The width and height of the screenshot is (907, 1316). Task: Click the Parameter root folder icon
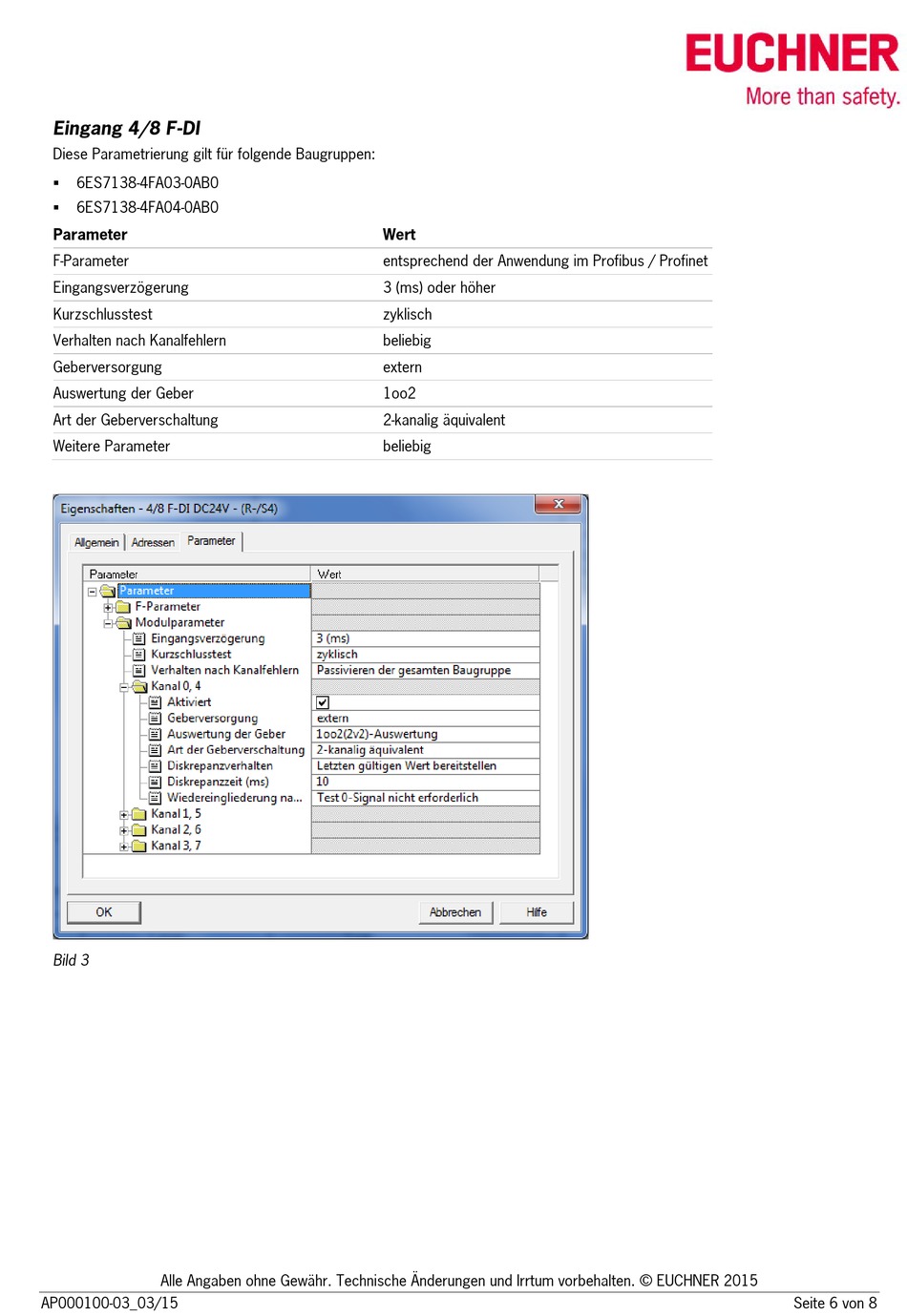[108, 591]
